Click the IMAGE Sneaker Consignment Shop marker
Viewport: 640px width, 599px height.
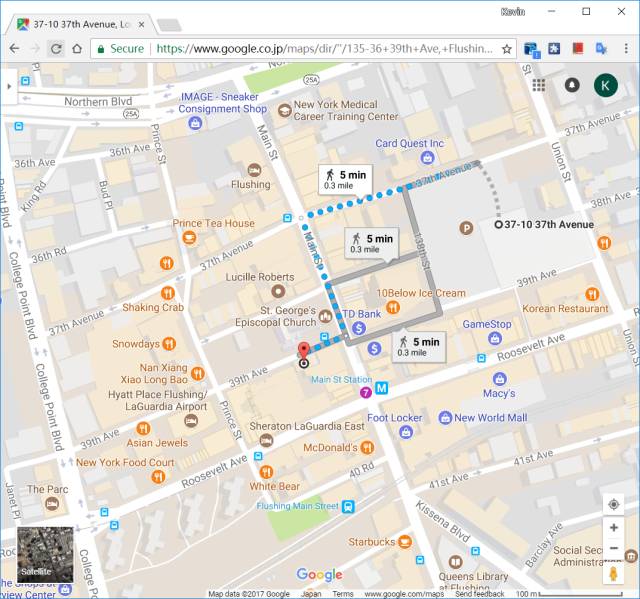(x=195, y=122)
